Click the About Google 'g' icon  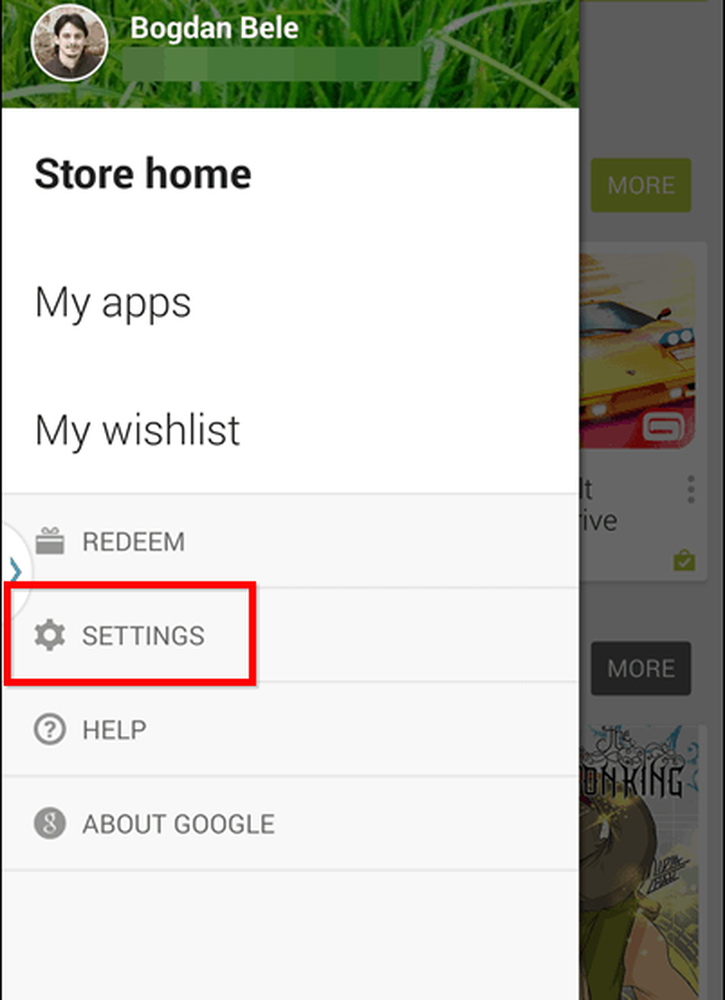(x=50, y=823)
